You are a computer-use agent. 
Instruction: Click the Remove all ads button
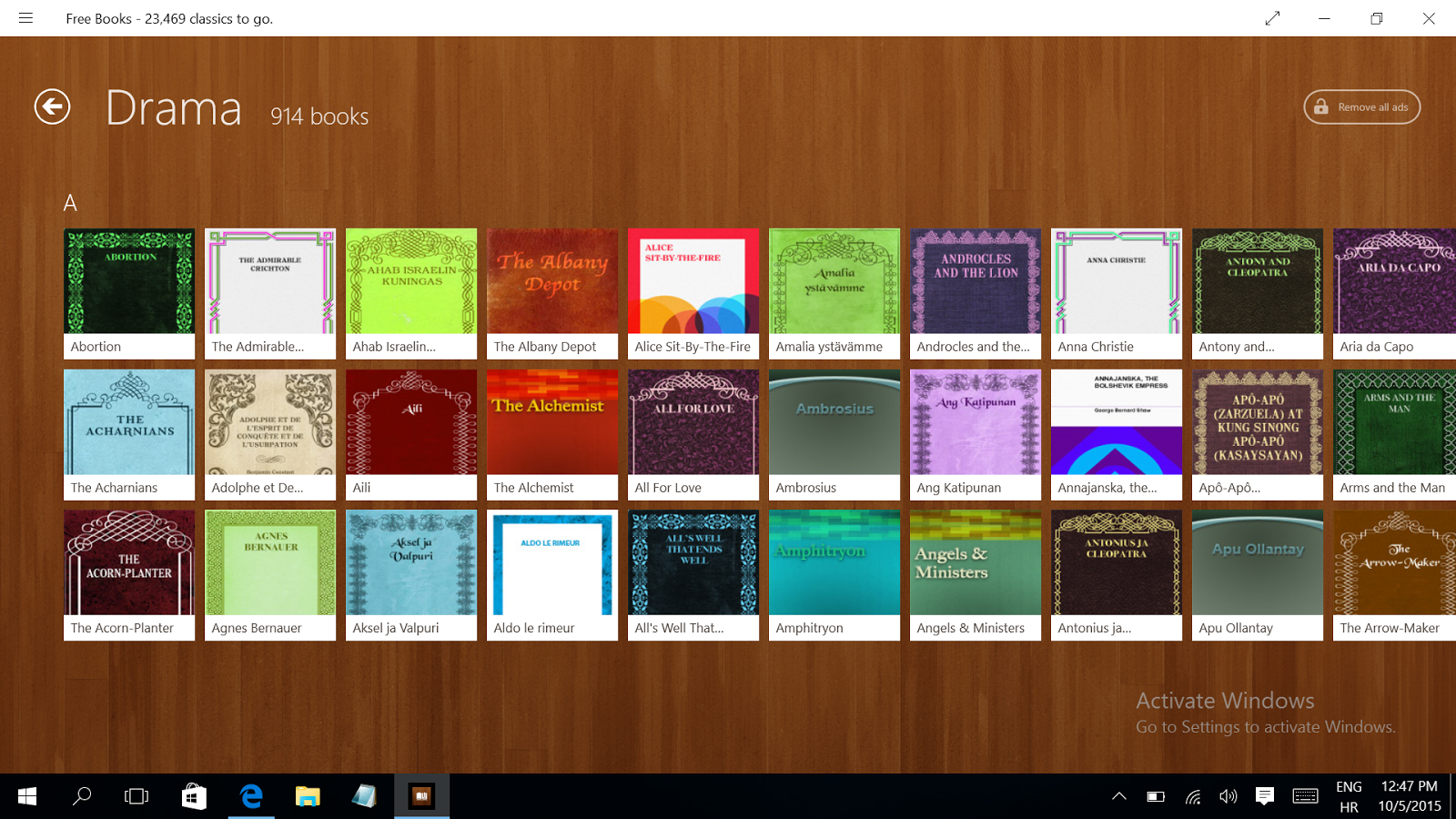coord(1361,107)
